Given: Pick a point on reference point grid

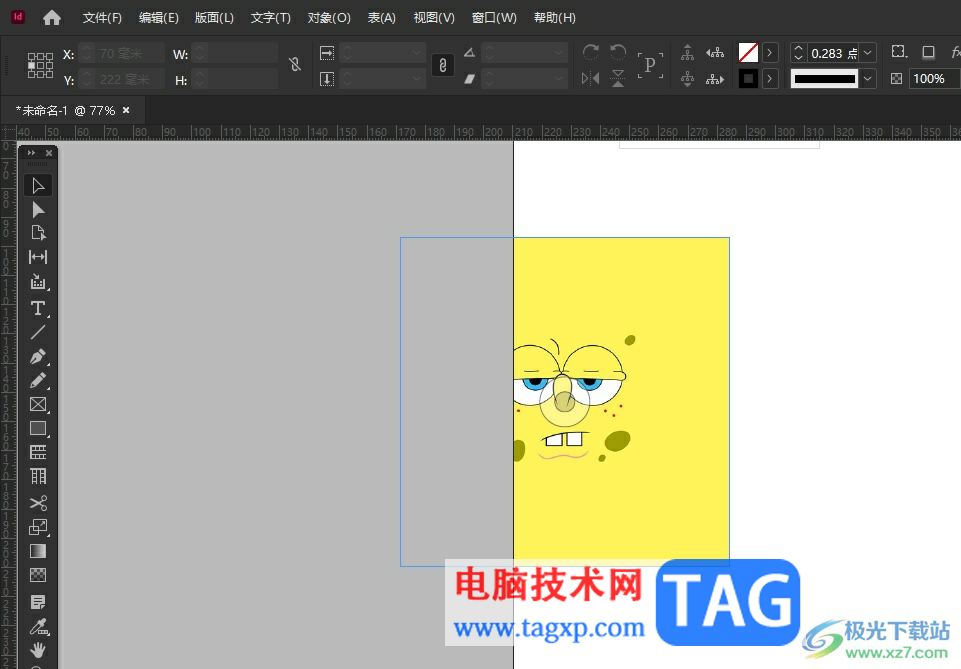Looking at the screenshot, I should tap(40, 65).
